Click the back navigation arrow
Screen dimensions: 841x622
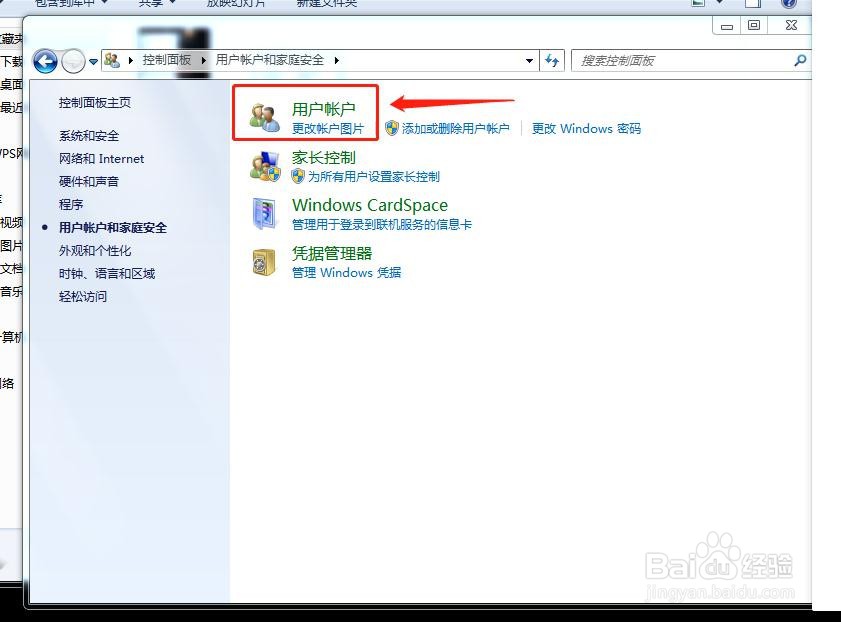pos(45,60)
